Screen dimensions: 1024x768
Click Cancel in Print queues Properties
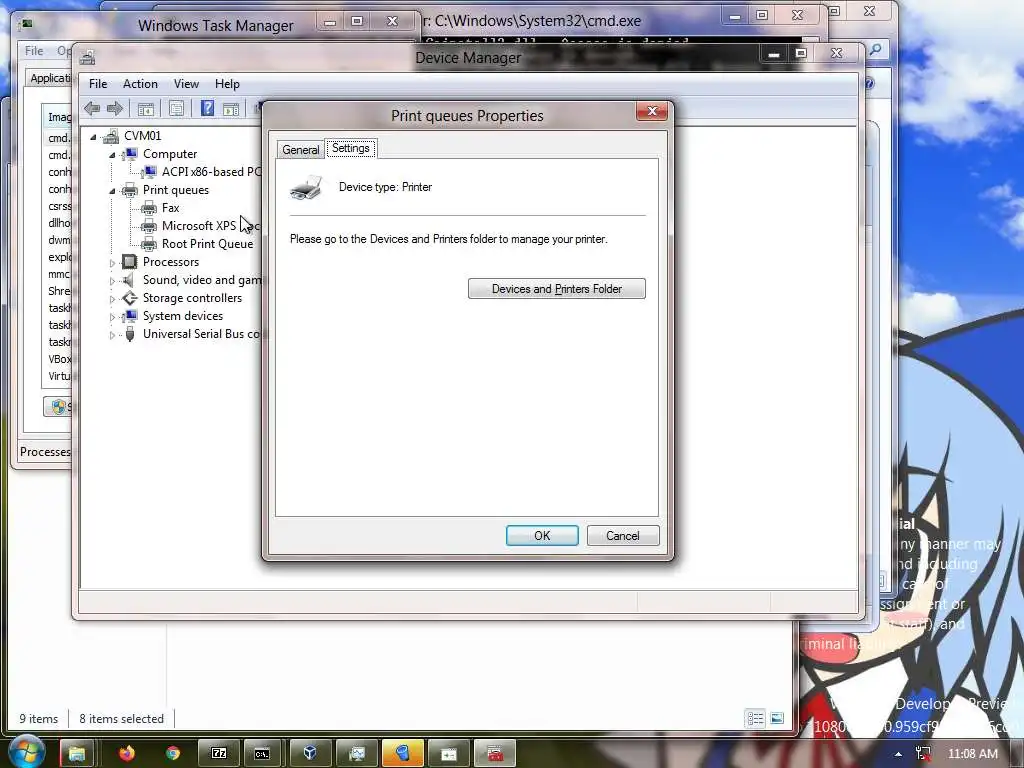click(622, 536)
